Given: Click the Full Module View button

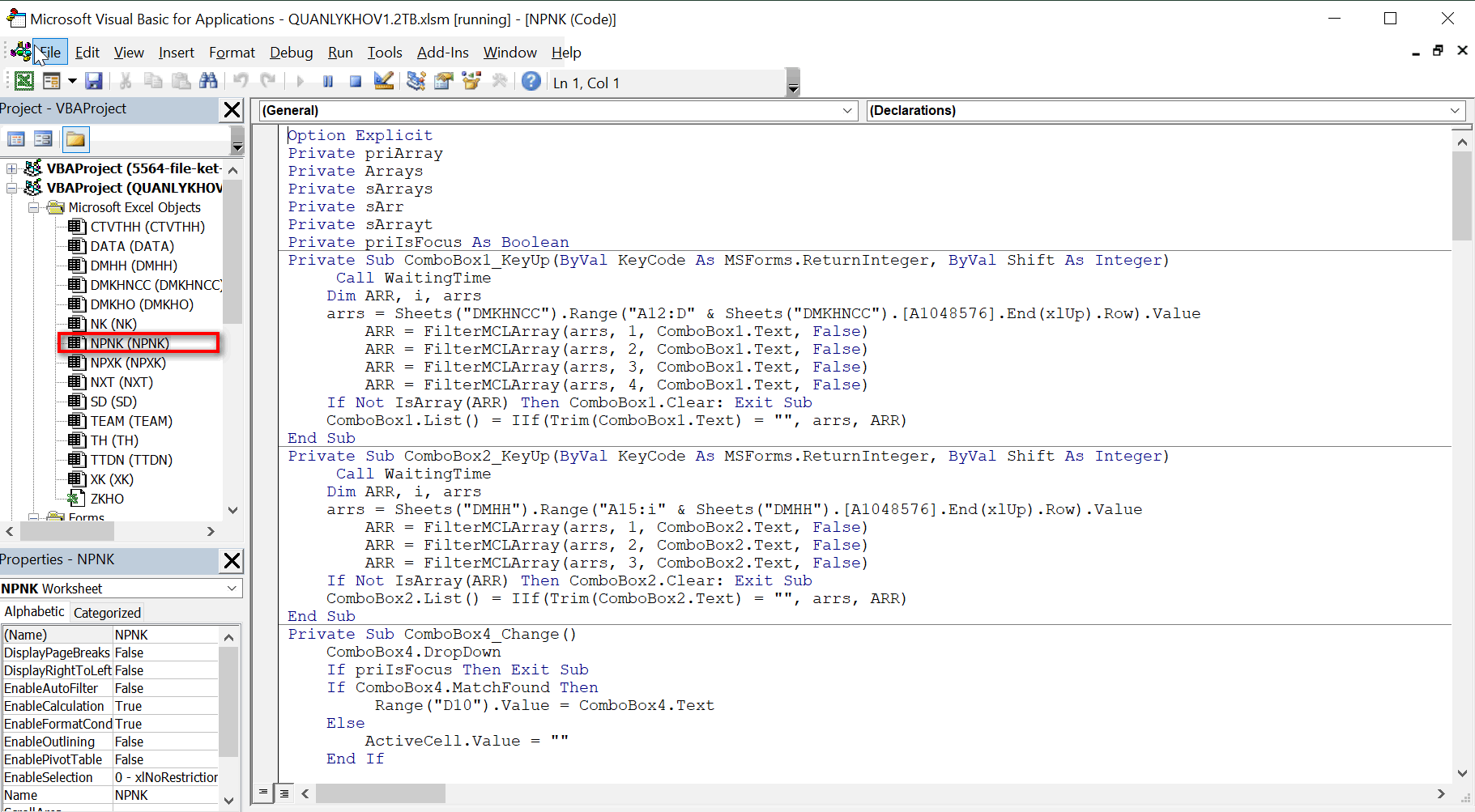Looking at the screenshot, I should [x=284, y=793].
